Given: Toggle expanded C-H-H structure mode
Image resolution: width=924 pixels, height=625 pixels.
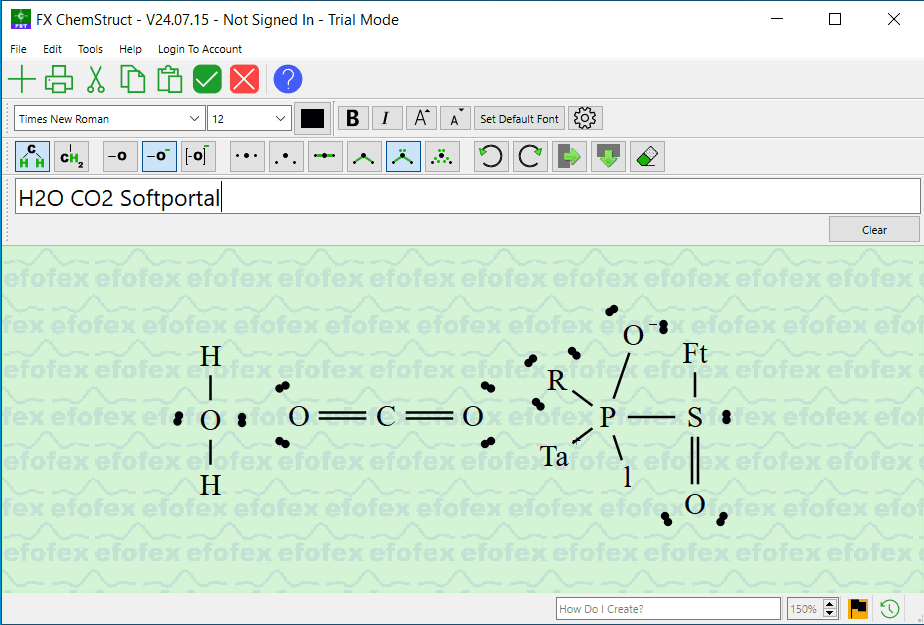Looking at the screenshot, I should (x=32, y=157).
